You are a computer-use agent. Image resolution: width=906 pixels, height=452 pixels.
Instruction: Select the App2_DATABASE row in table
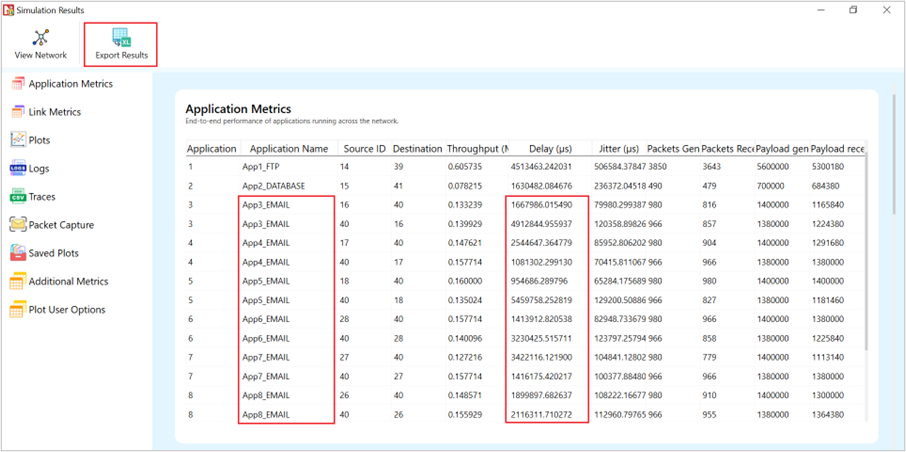point(273,186)
